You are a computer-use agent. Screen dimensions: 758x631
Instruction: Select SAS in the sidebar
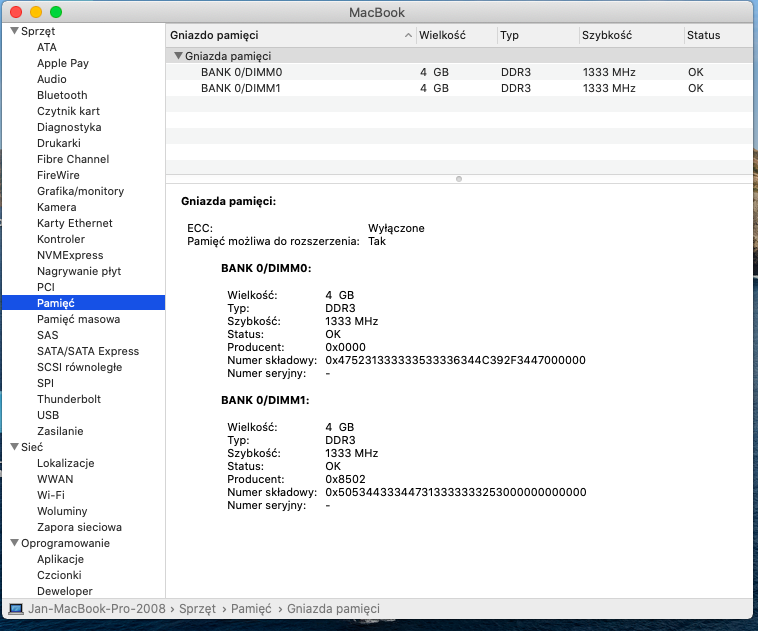click(x=47, y=335)
